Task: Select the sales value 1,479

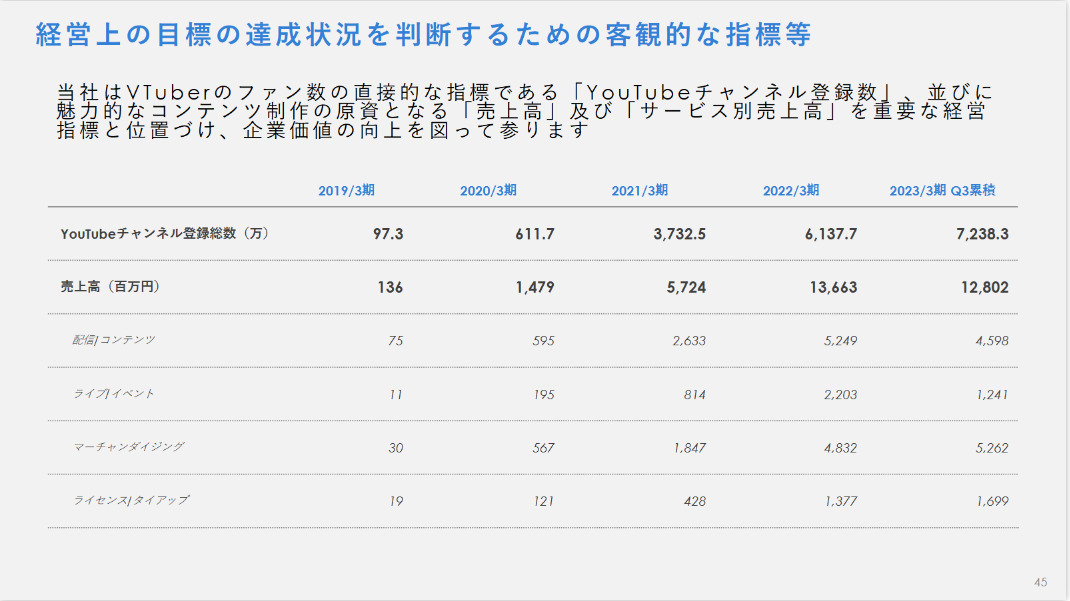Action: 534,287
